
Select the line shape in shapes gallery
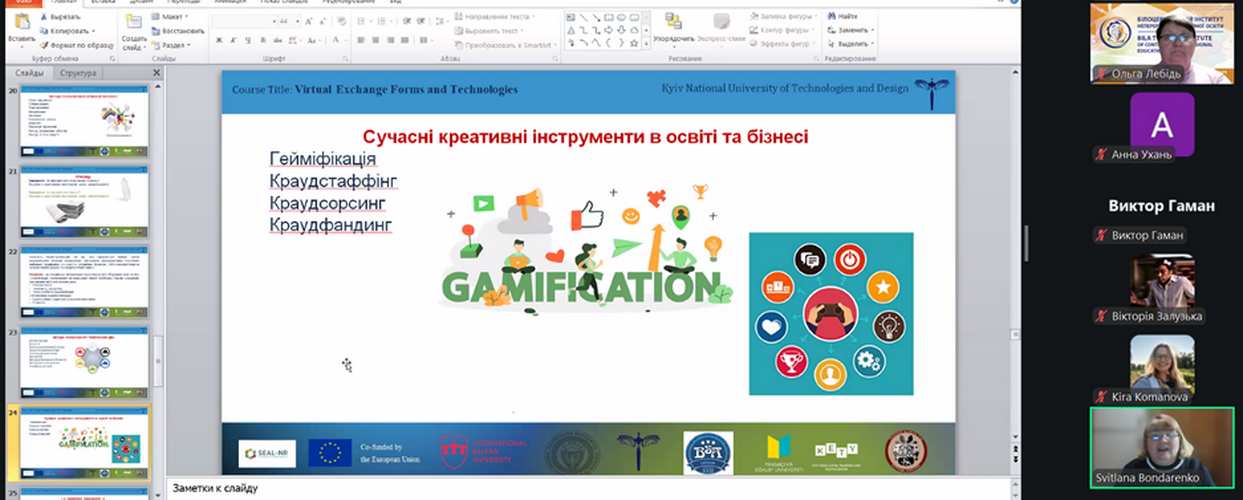583,17
